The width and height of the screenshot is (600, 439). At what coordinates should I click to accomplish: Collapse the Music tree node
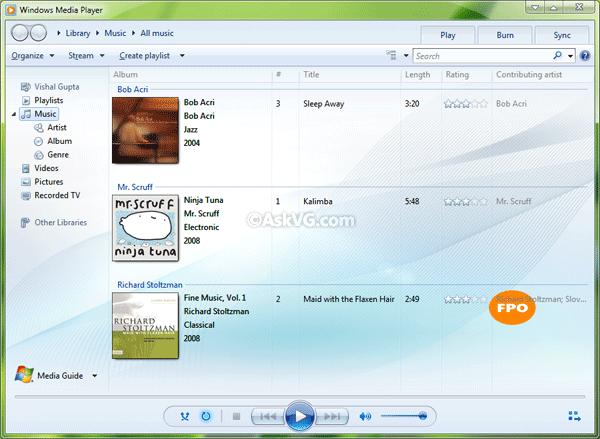(x=14, y=114)
